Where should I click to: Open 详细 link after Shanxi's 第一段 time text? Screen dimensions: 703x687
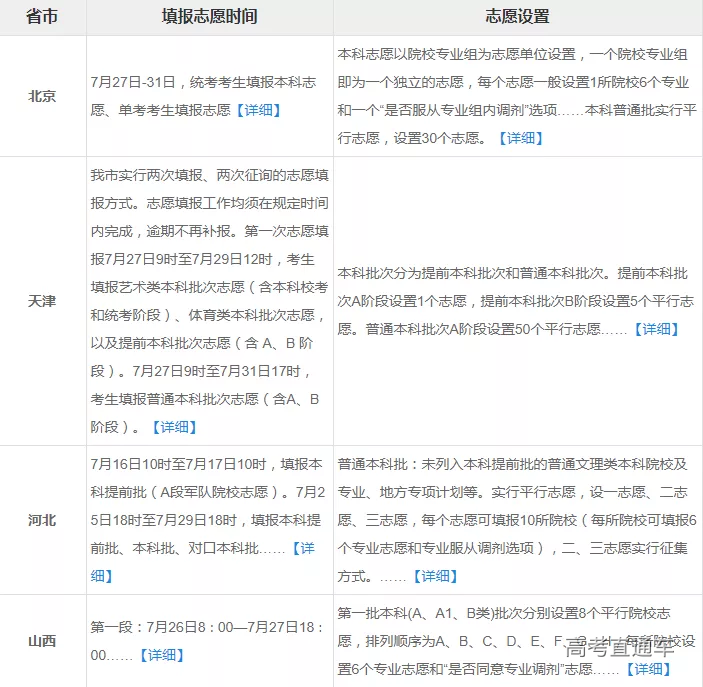(160, 655)
